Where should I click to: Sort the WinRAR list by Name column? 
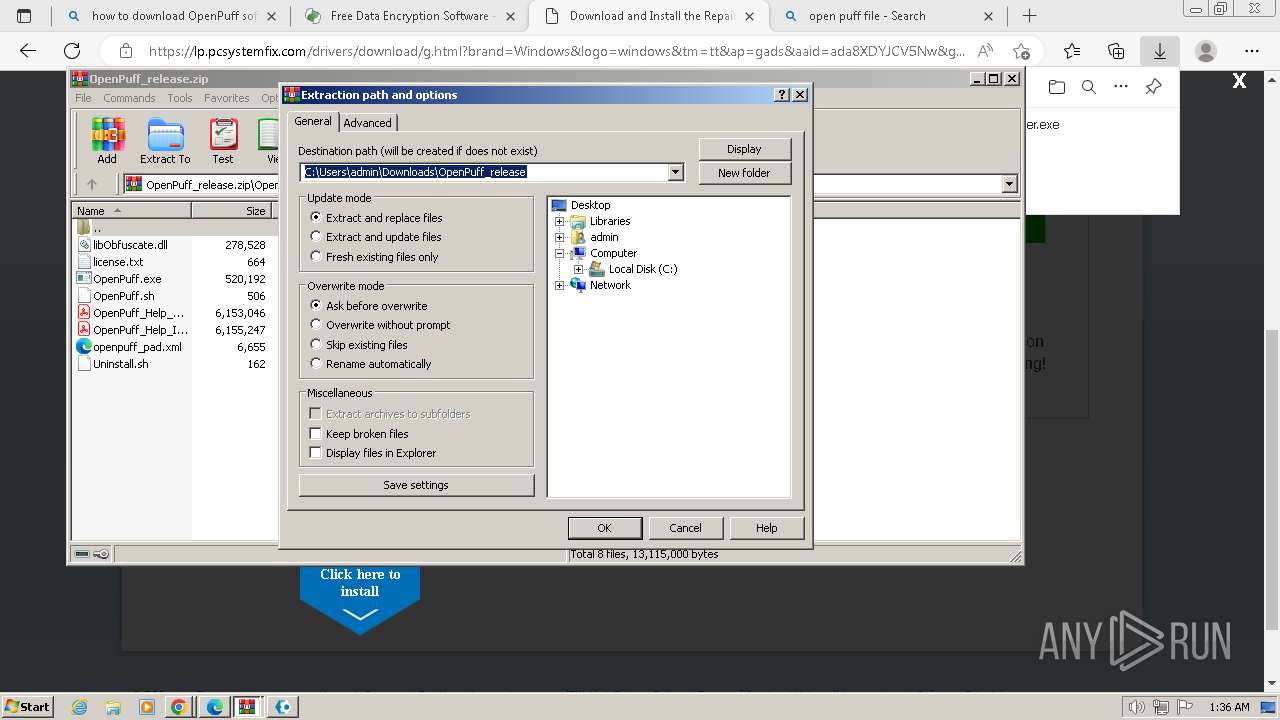point(132,211)
